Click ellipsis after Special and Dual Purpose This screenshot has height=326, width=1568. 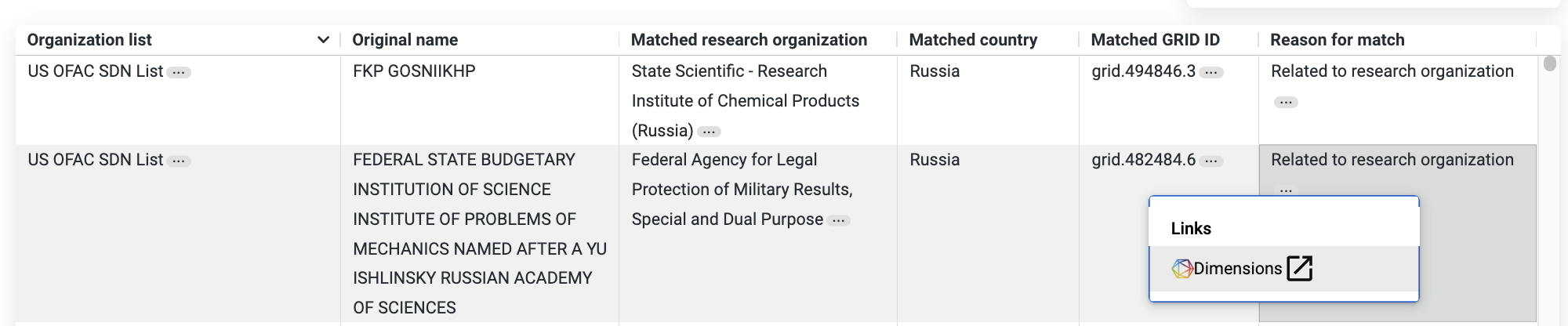tap(839, 220)
